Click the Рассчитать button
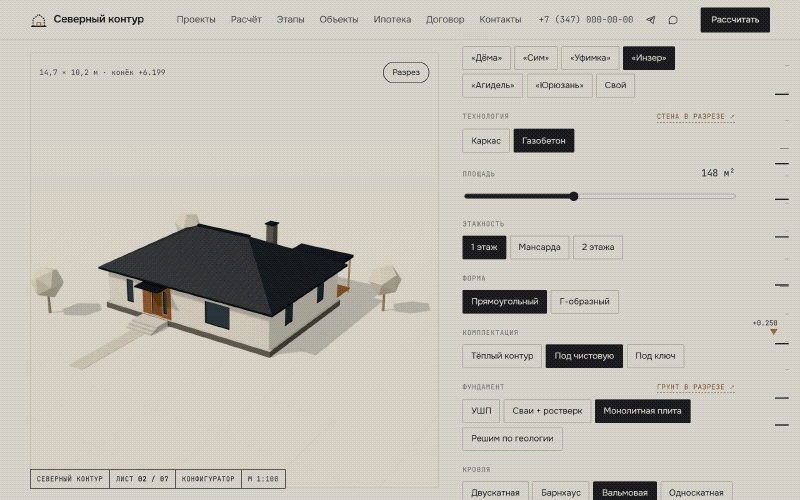The height and width of the screenshot is (500, 800). click(x=735, y=20)
